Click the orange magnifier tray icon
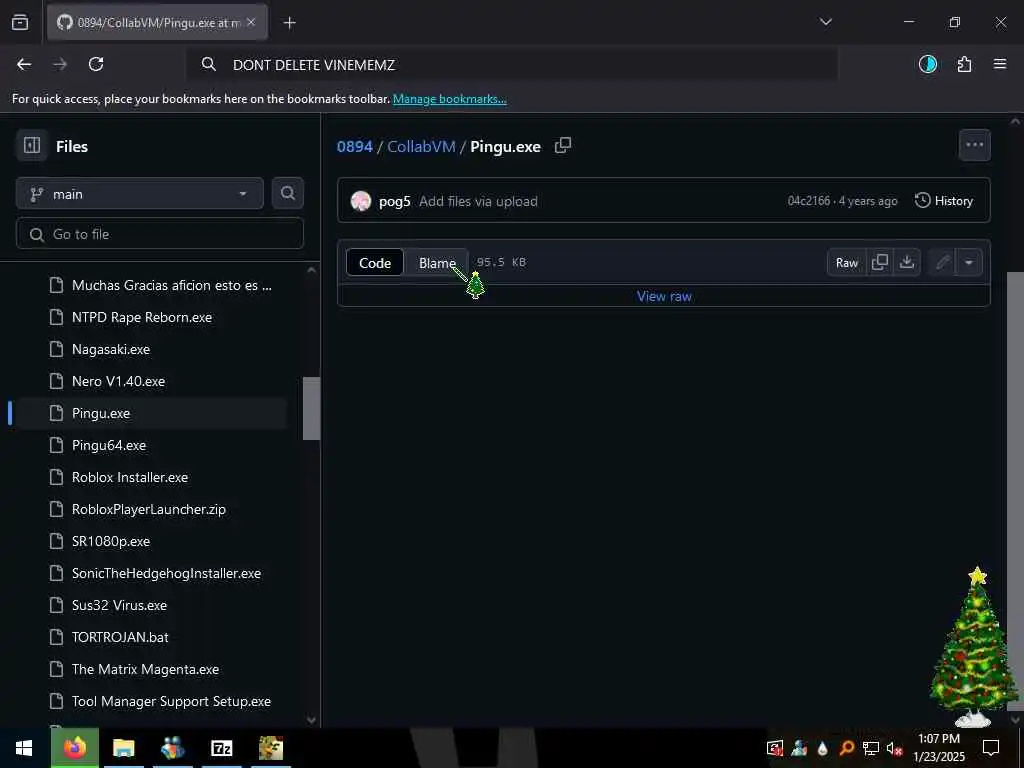The image size is (1024, 768). tap(846, 748)
